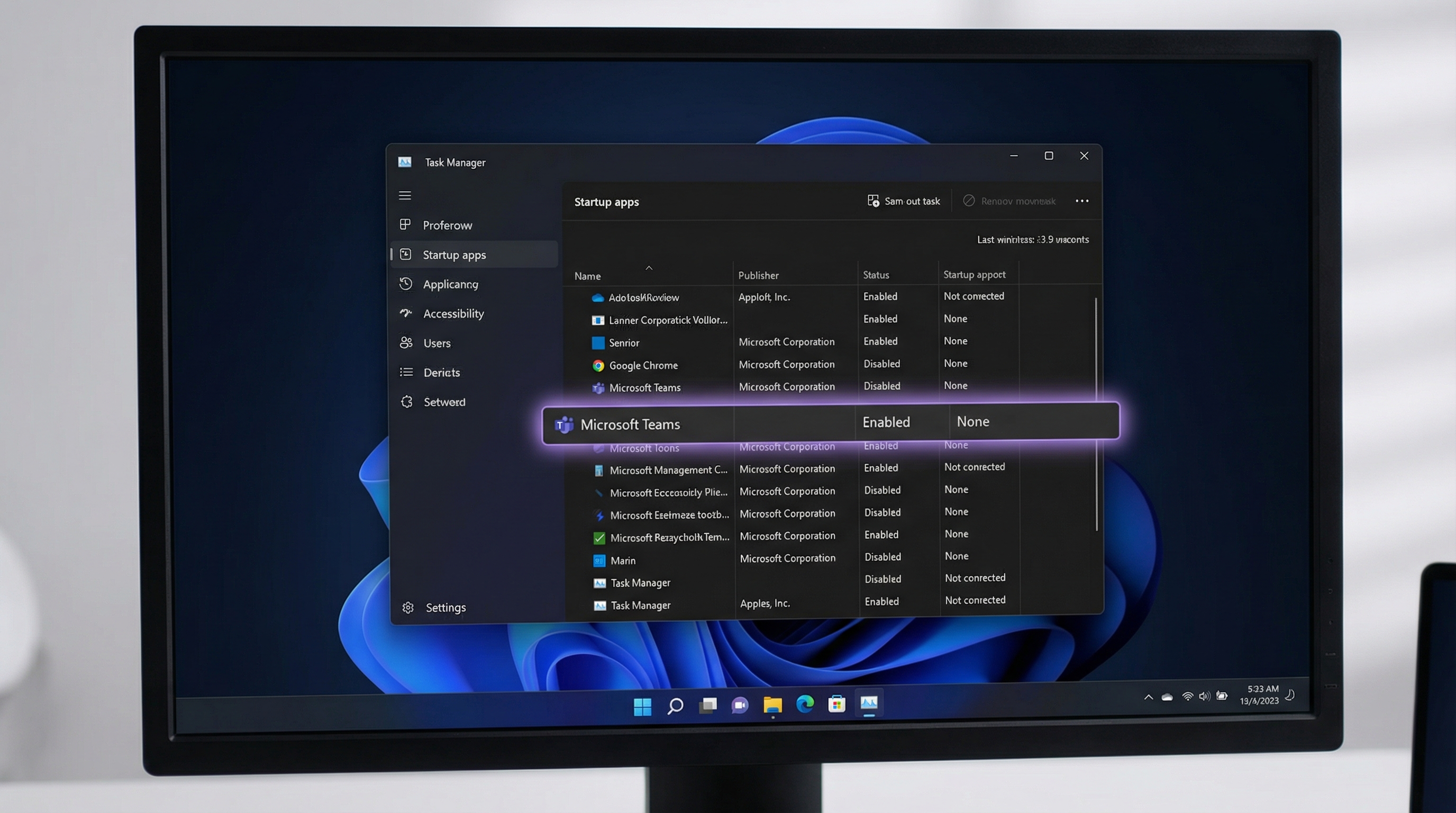Toggle Name column sort arrow

[649, 268]
